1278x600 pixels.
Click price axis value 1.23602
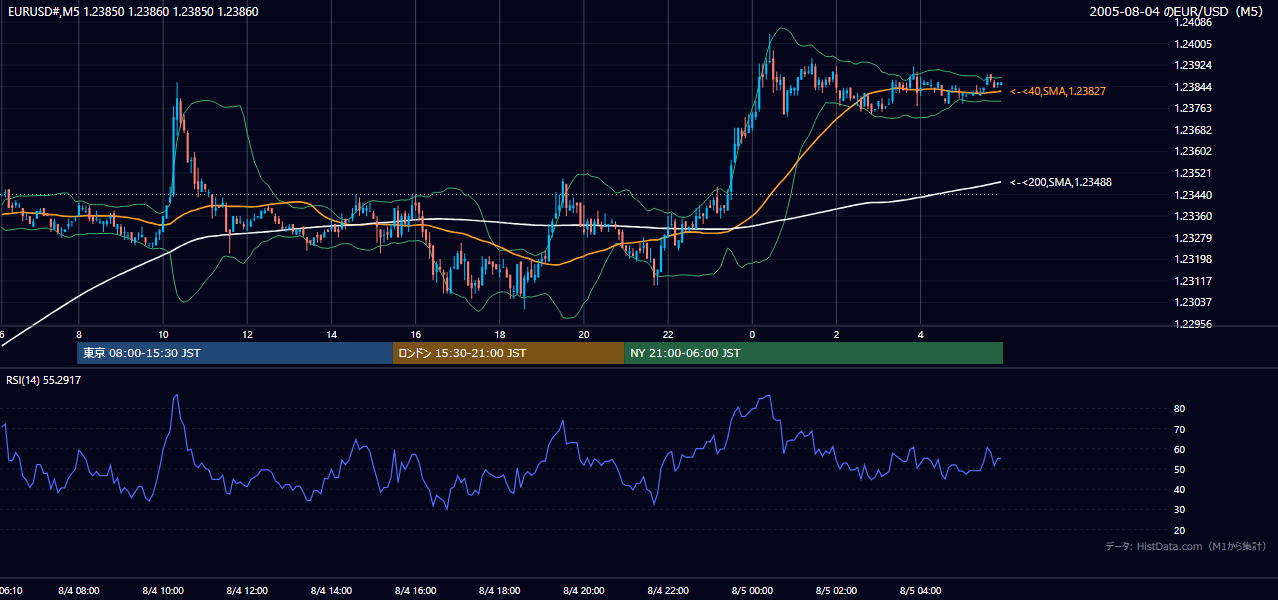(1193, 151)
